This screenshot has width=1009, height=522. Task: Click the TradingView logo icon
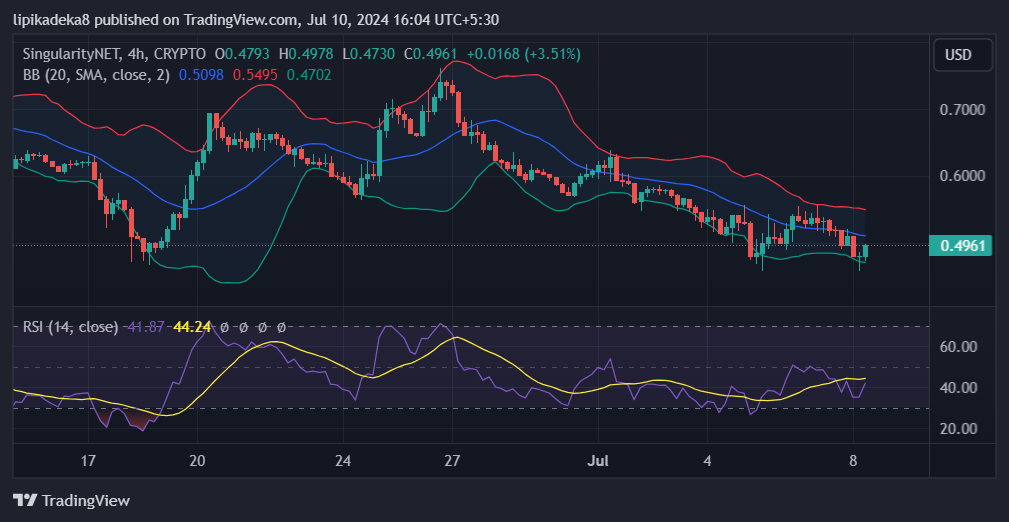[x=24, y=500]
